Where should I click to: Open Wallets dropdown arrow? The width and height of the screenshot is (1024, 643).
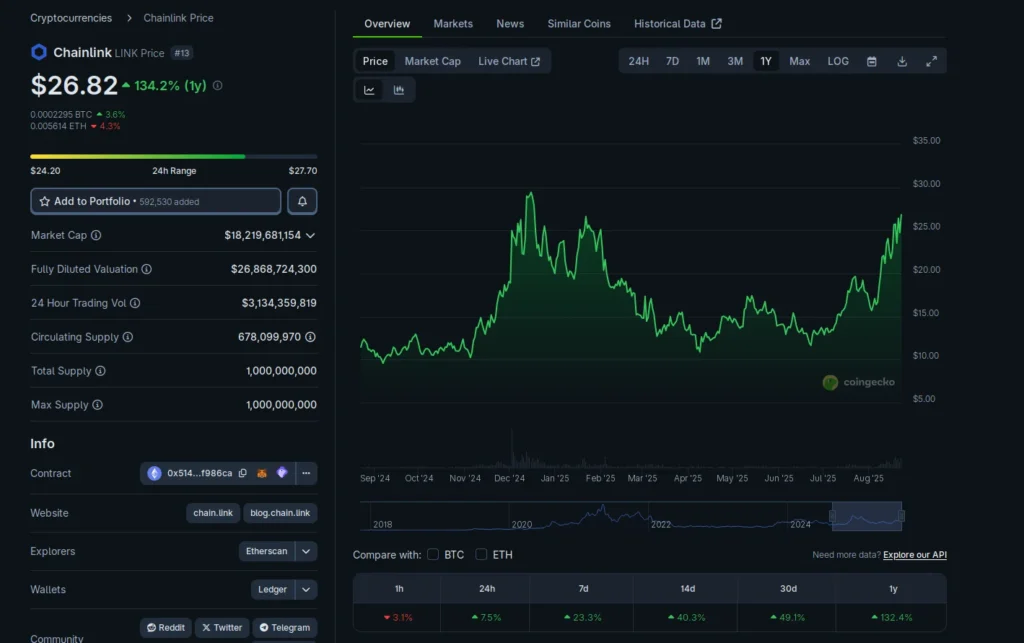[306, 589]
